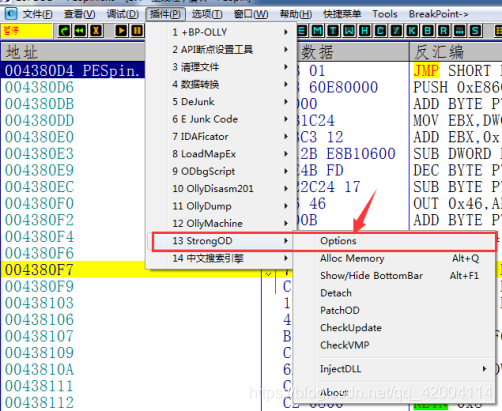Open the 帮助(H) menu
This screenshot has height=411, width=502.
(296, 14)
